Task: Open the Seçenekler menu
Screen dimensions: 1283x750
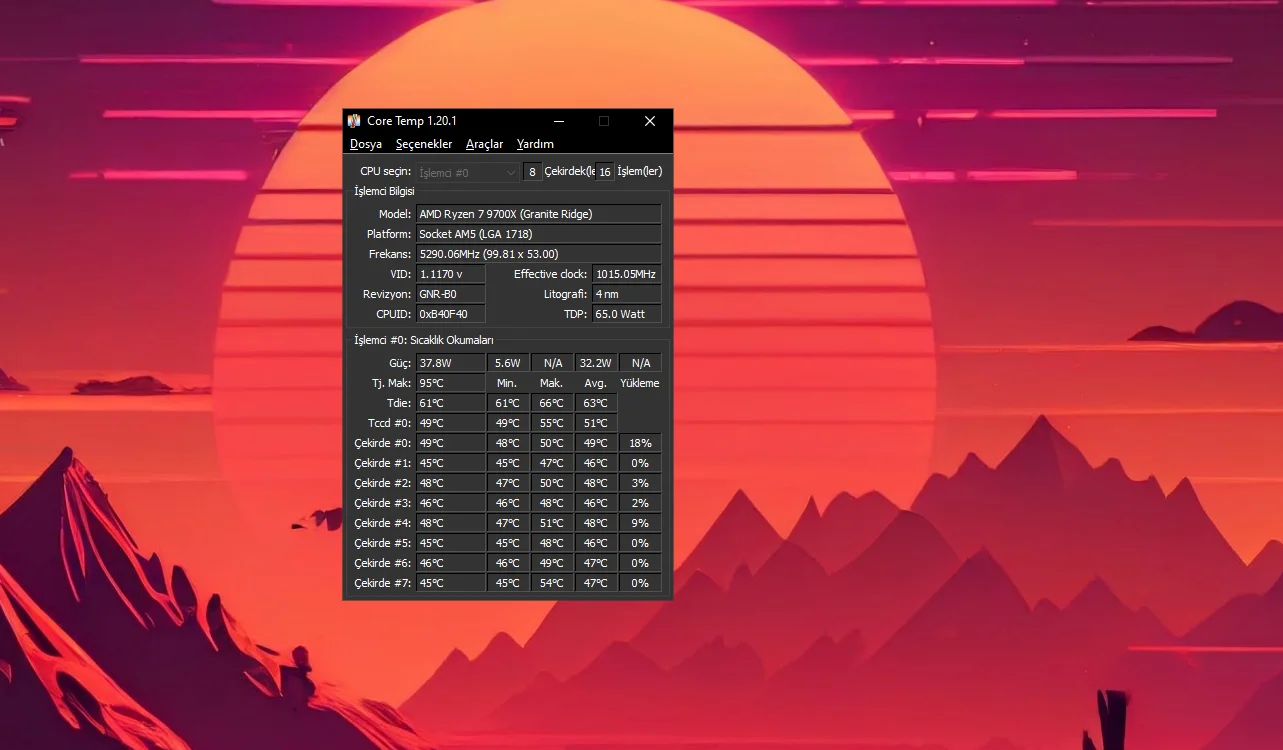Action: 424,144
